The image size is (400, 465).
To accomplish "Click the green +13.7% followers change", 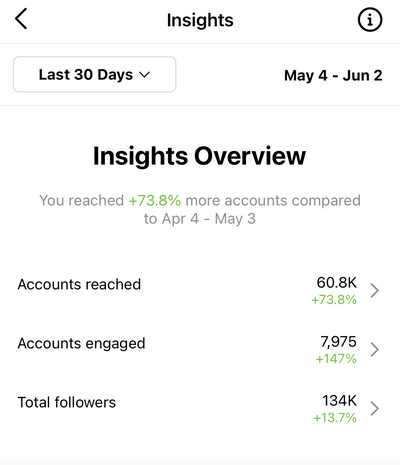I will point(335,418).
